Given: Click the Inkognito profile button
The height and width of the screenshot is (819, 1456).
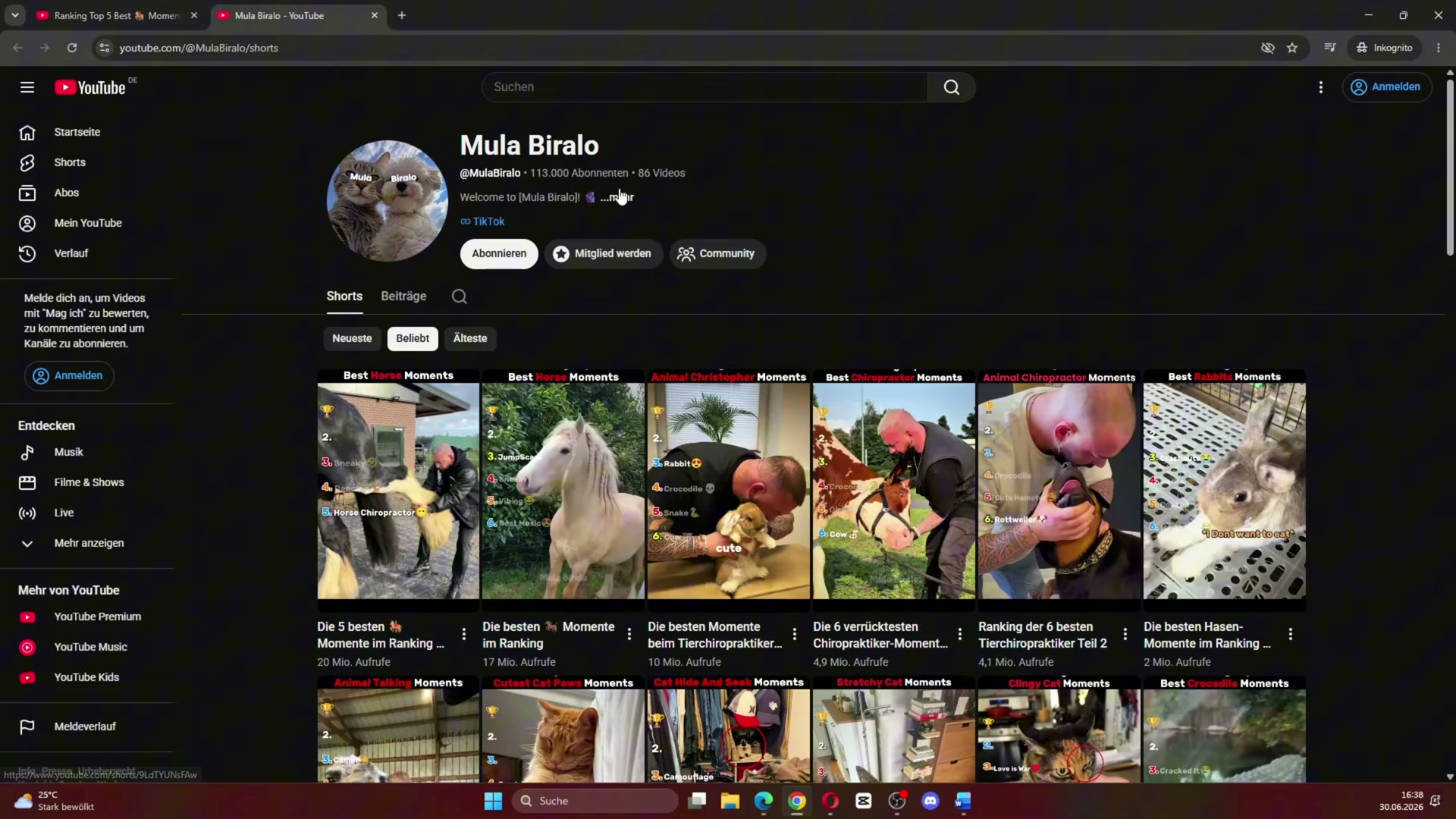Looking at the screenshot, I should (x=1385, y=48).
